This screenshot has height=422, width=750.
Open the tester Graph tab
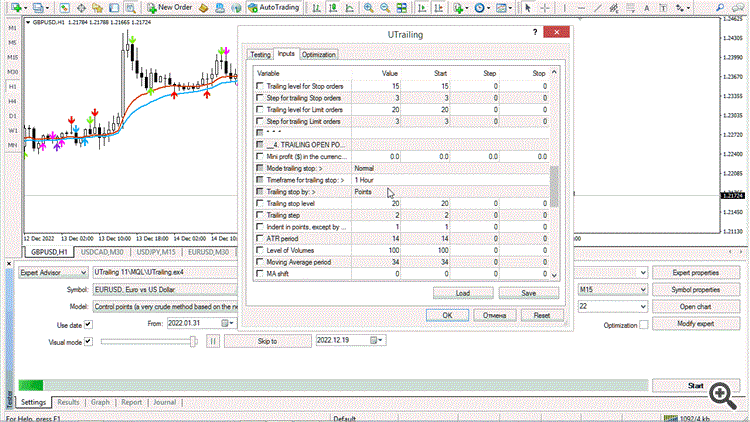100,402
